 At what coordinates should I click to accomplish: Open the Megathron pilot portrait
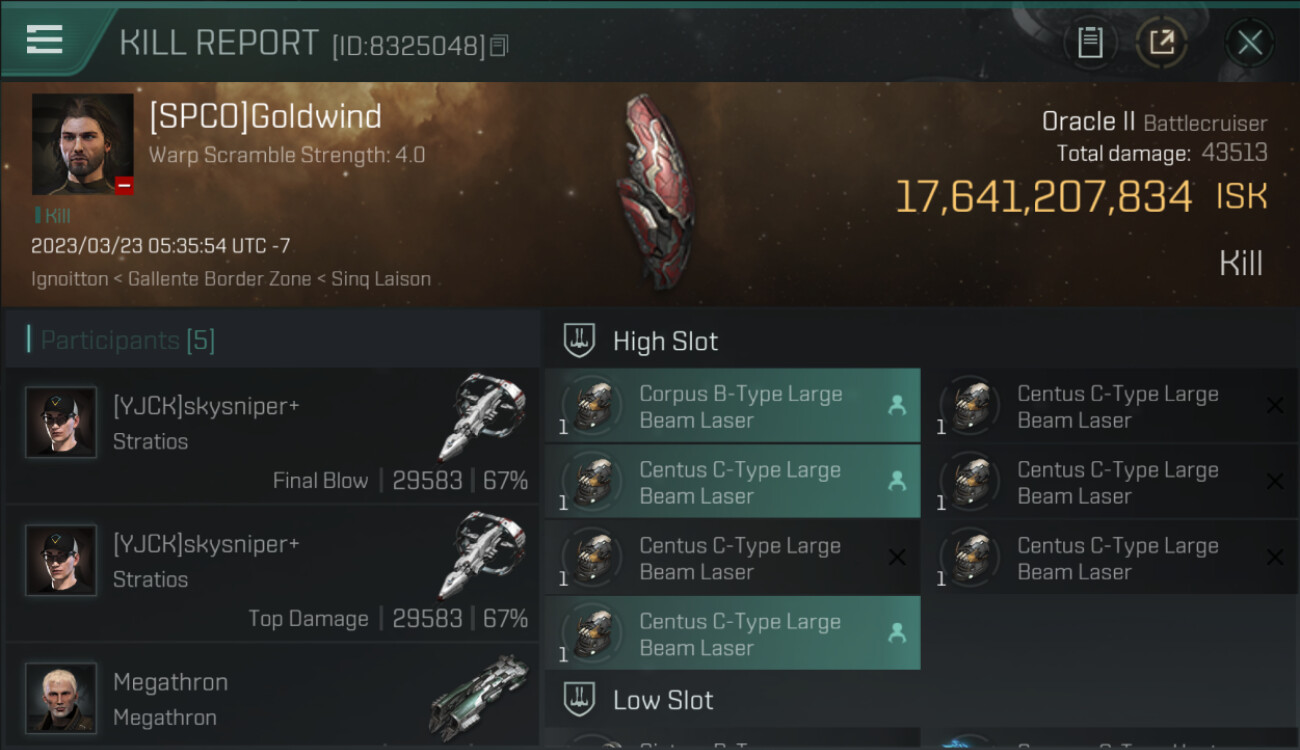point(61,697)
